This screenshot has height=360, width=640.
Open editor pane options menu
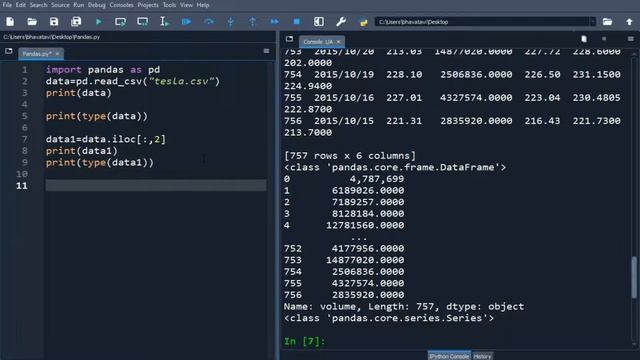267,51
